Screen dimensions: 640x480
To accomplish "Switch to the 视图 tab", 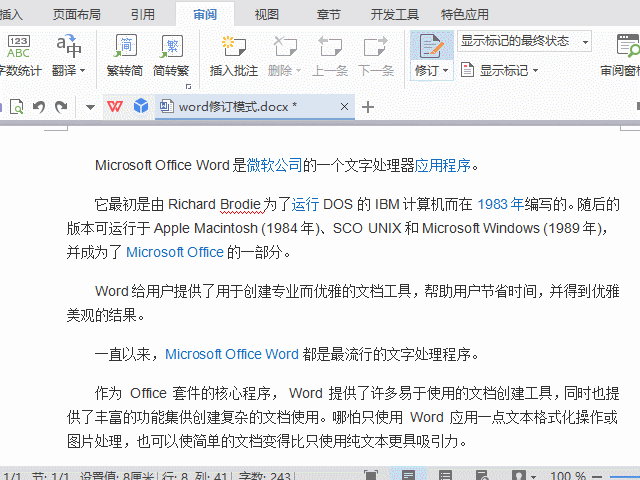I will click(x=267, y=15).
